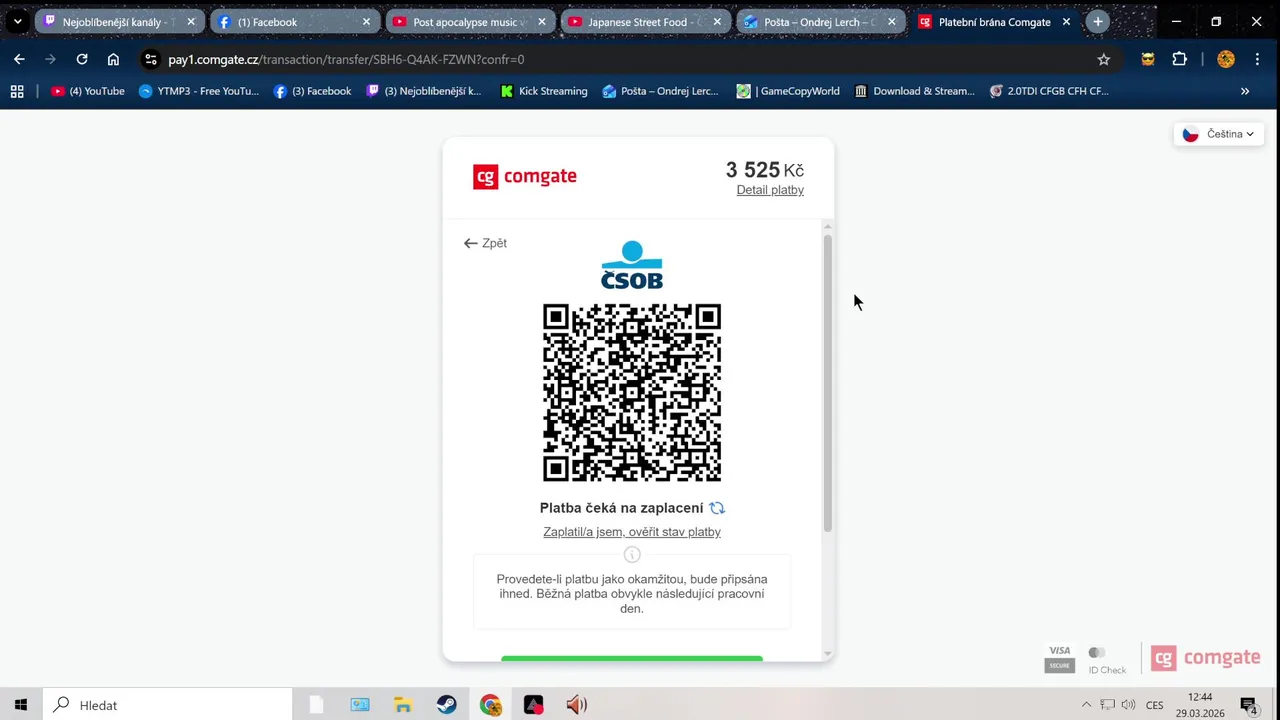Open the (4) YouTube bookmark
The image size is (1280, 720).
click(x=88, y=91)
